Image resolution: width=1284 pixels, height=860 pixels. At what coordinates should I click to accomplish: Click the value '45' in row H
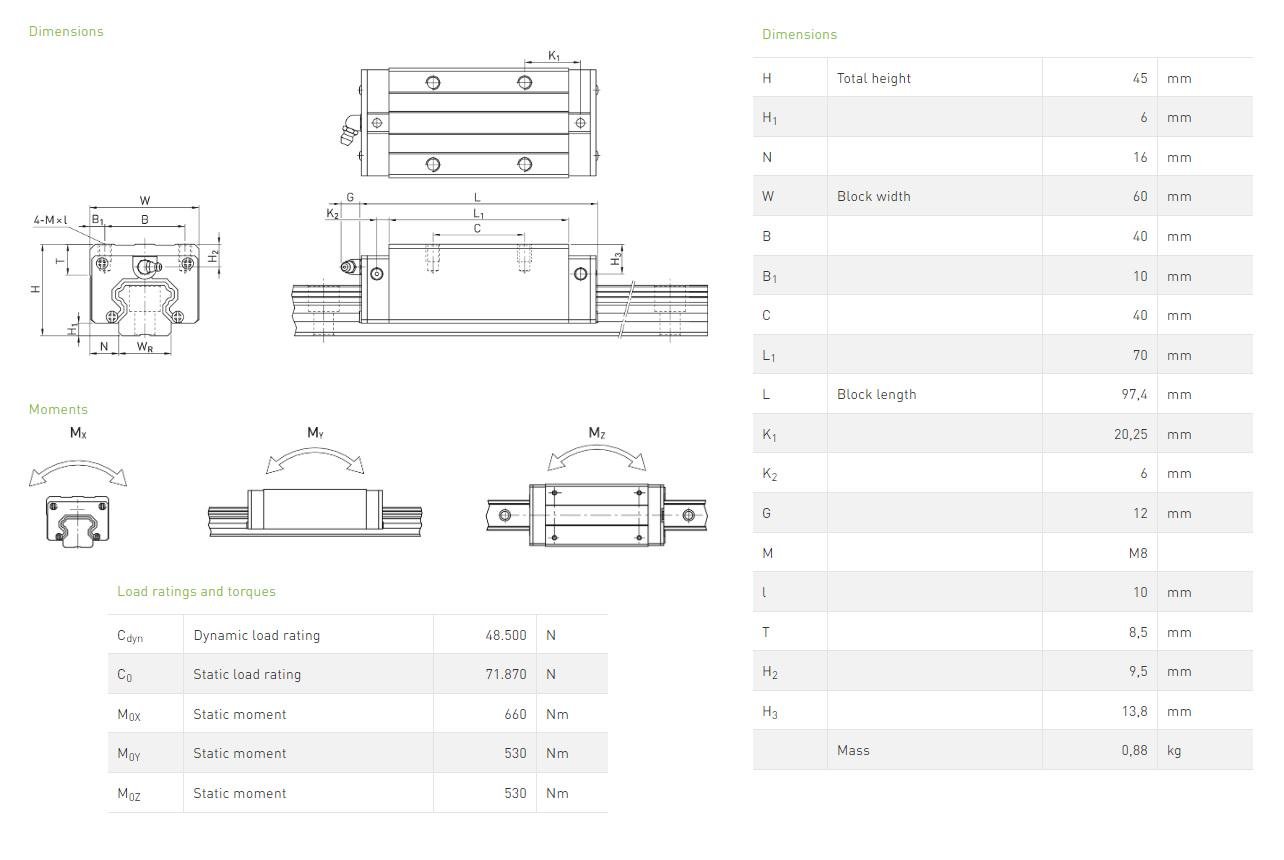coord(1140,78)
